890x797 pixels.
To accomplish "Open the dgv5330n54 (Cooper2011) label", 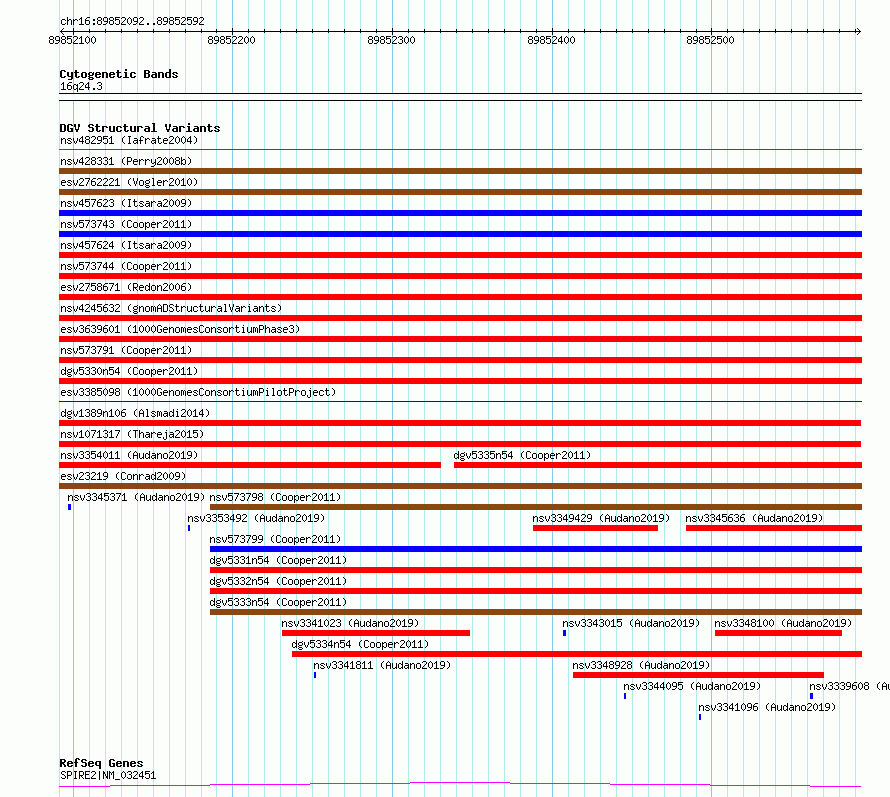I will pyautogui.click(x=129, y=371).
